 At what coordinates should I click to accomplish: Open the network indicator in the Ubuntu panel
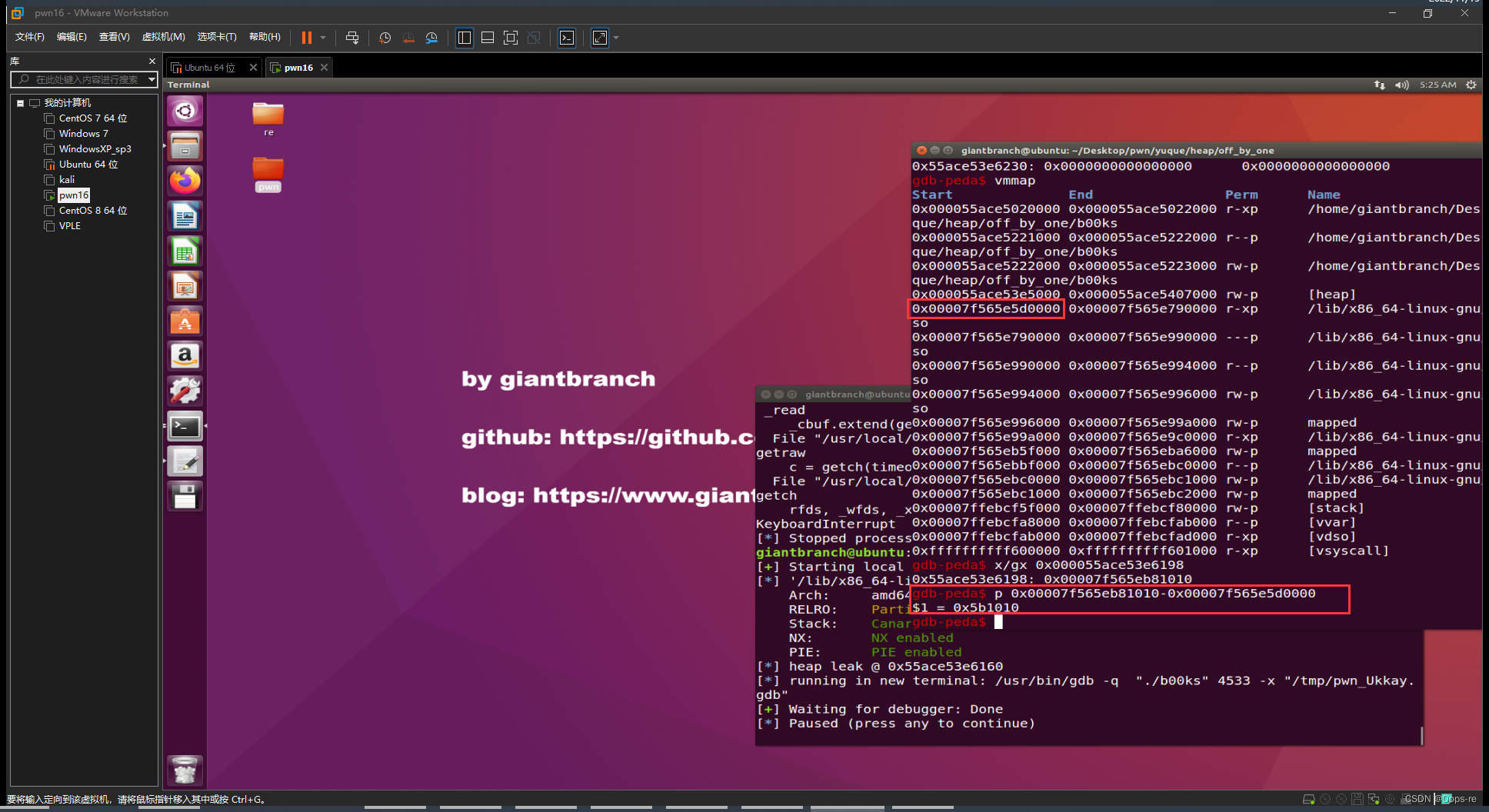[x=1380, y=85]
